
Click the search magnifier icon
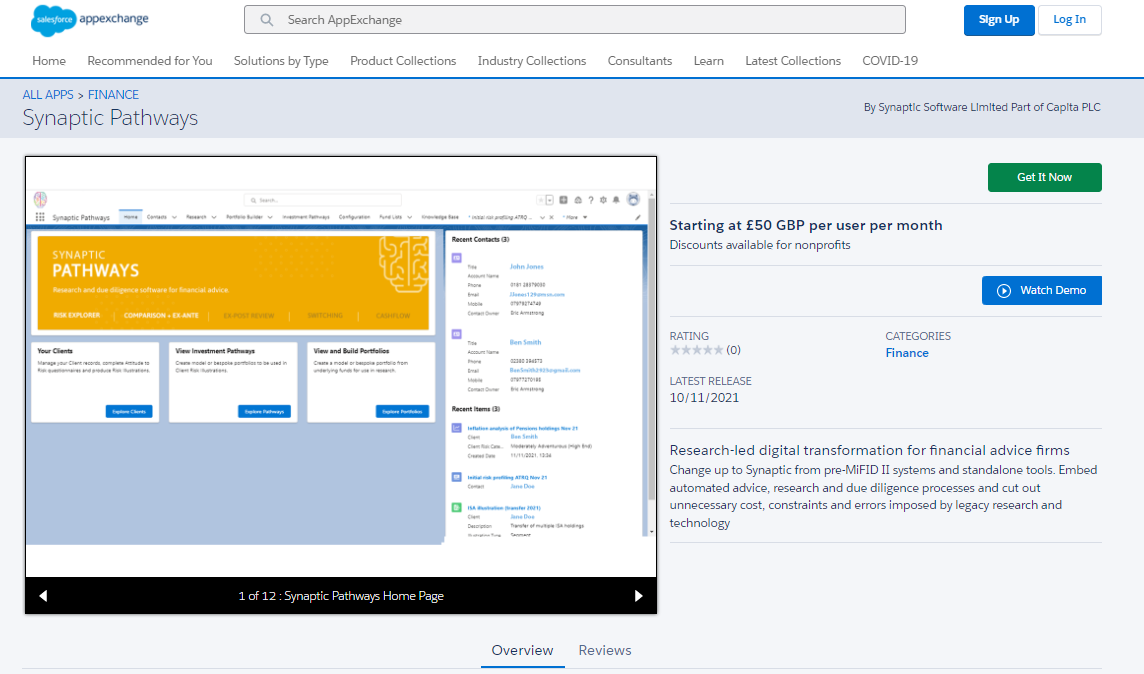point(267,20)
